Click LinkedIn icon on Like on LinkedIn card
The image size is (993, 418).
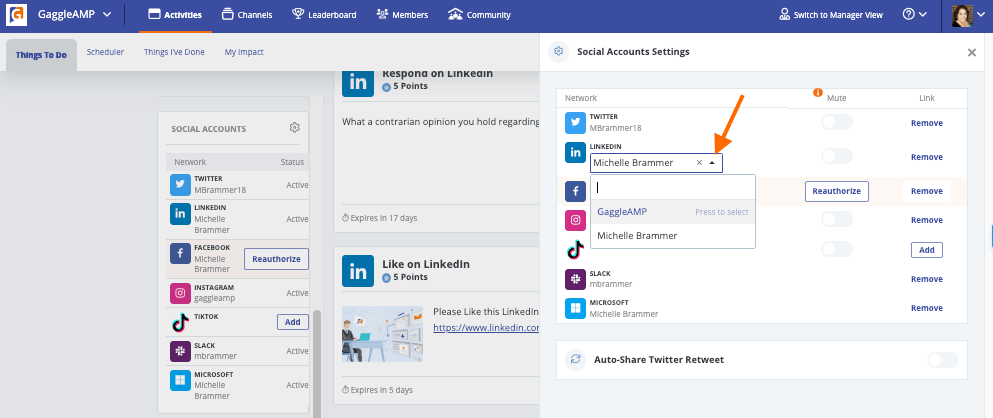pyautogui.click(x=358, y=271)
